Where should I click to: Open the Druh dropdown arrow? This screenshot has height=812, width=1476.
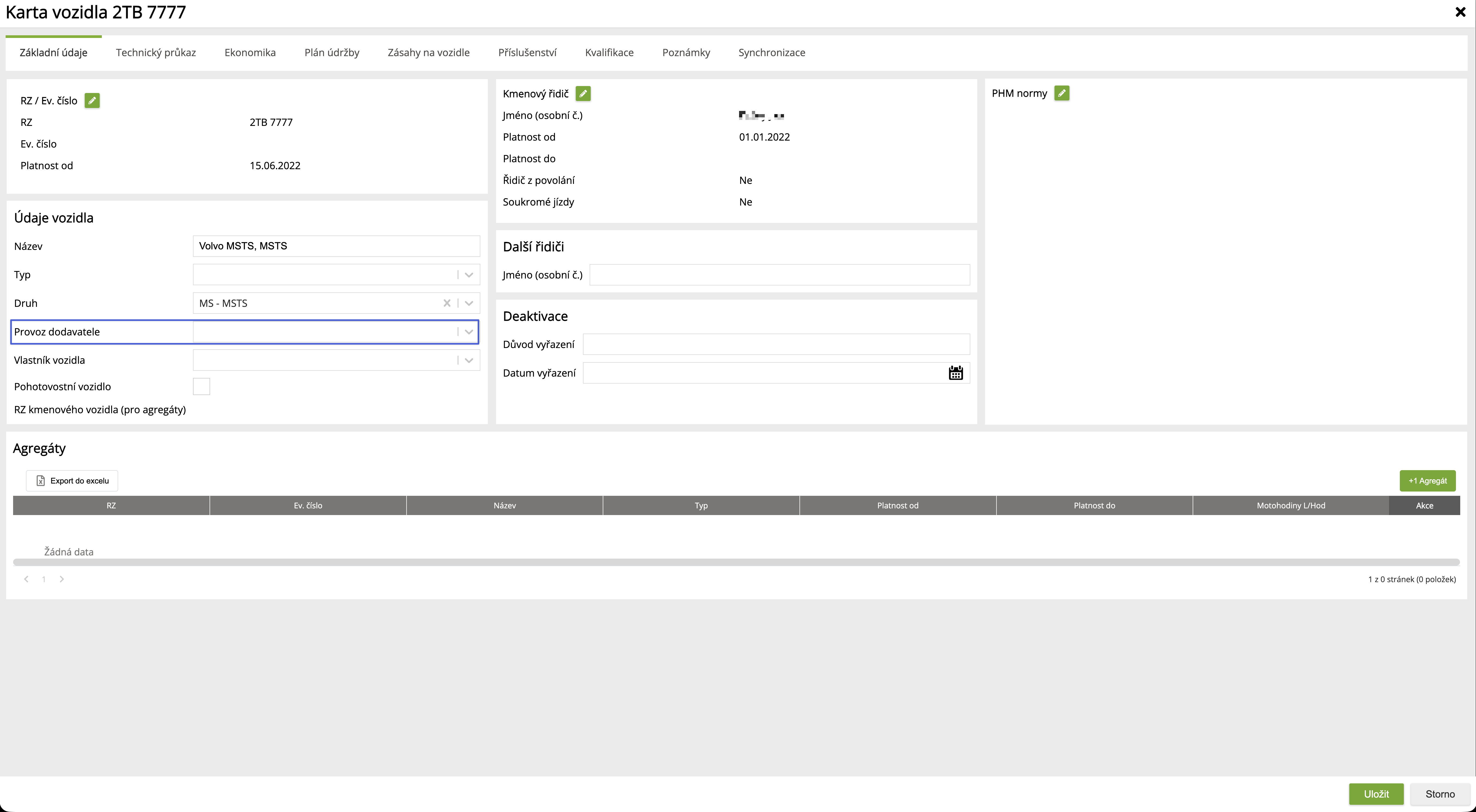(469, 303)
